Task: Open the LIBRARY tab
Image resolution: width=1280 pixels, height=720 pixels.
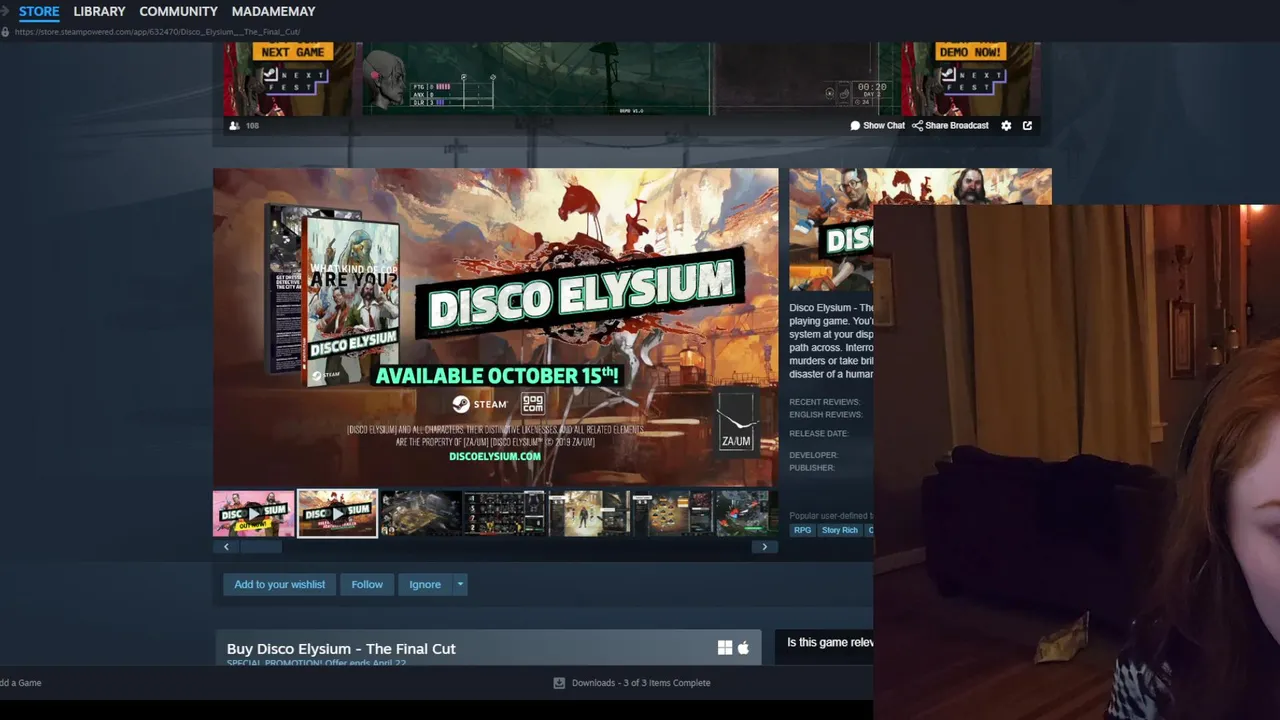Action: click(x=99, y=11)
